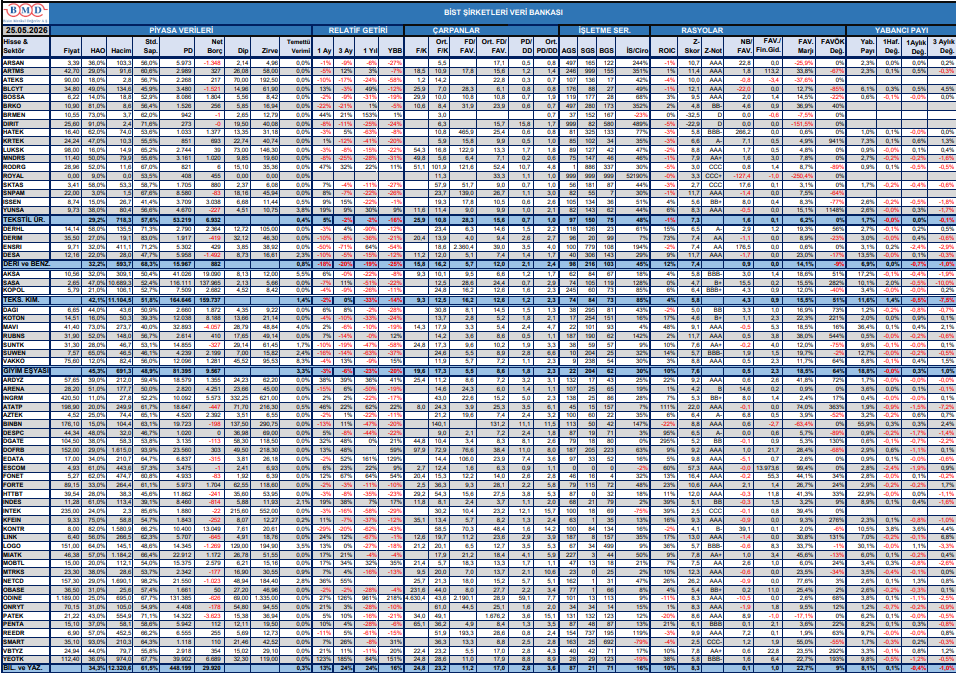Image resolution: width=956 pixels, height=673 pixels.
Task: Select the BİL. ve YAZ. sector summary label
Action: pos(26,668)
